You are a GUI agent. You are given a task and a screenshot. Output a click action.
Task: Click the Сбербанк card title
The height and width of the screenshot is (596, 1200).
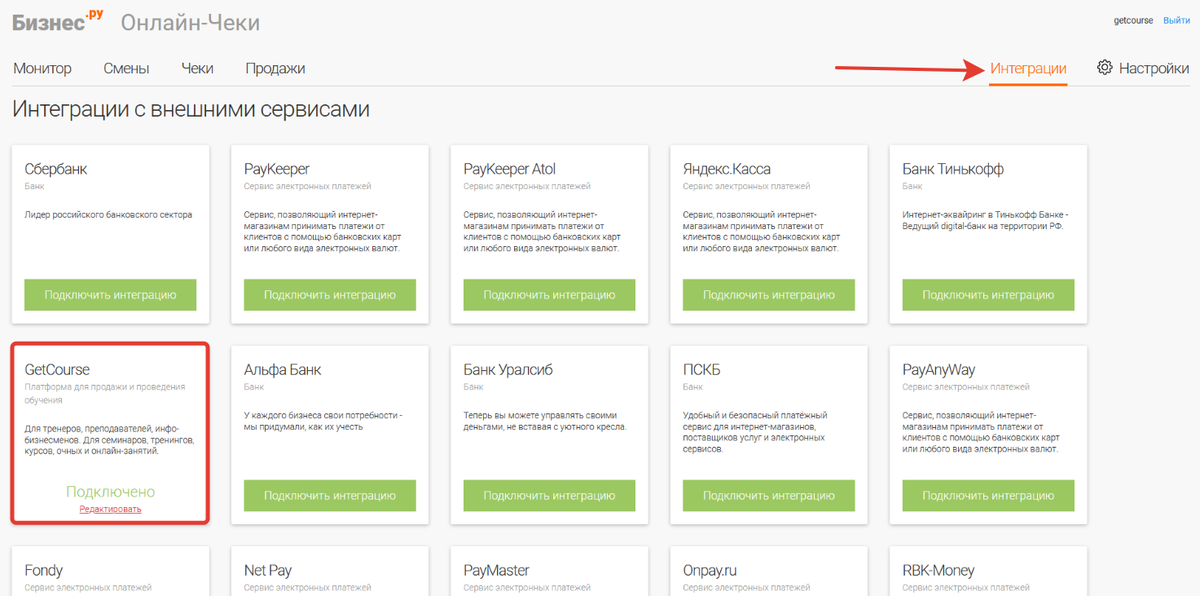(56, 169)
